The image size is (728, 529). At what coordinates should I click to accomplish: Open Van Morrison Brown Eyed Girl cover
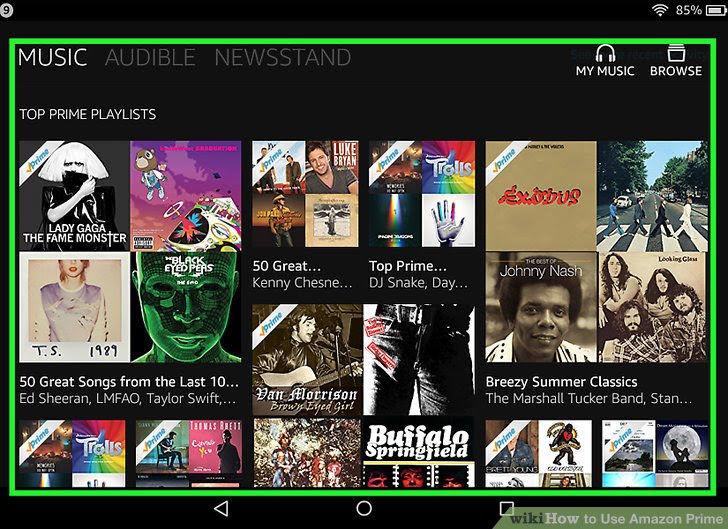coord(307,359)
